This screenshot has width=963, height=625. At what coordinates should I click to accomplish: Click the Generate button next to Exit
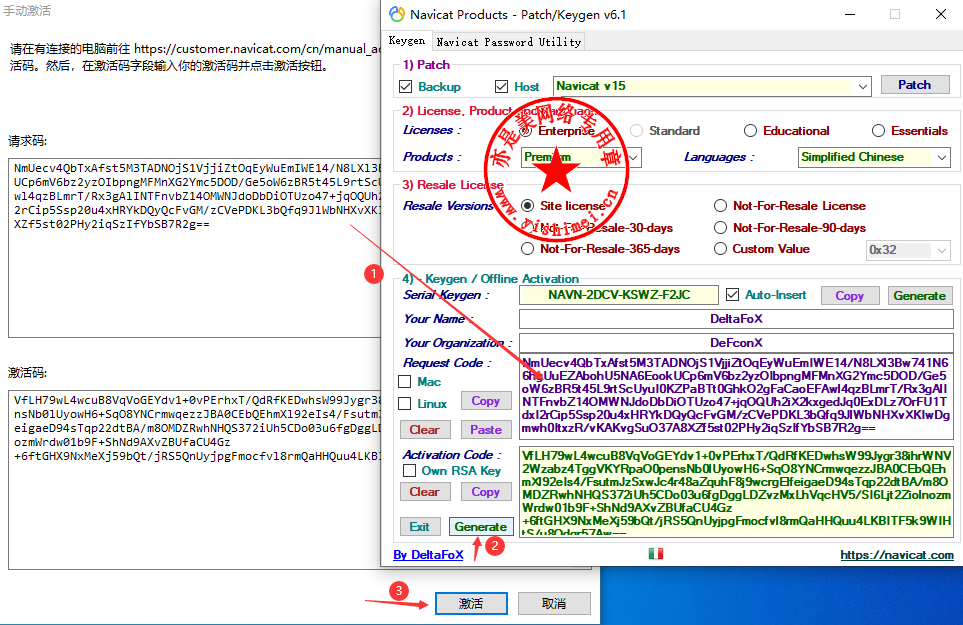481,527
